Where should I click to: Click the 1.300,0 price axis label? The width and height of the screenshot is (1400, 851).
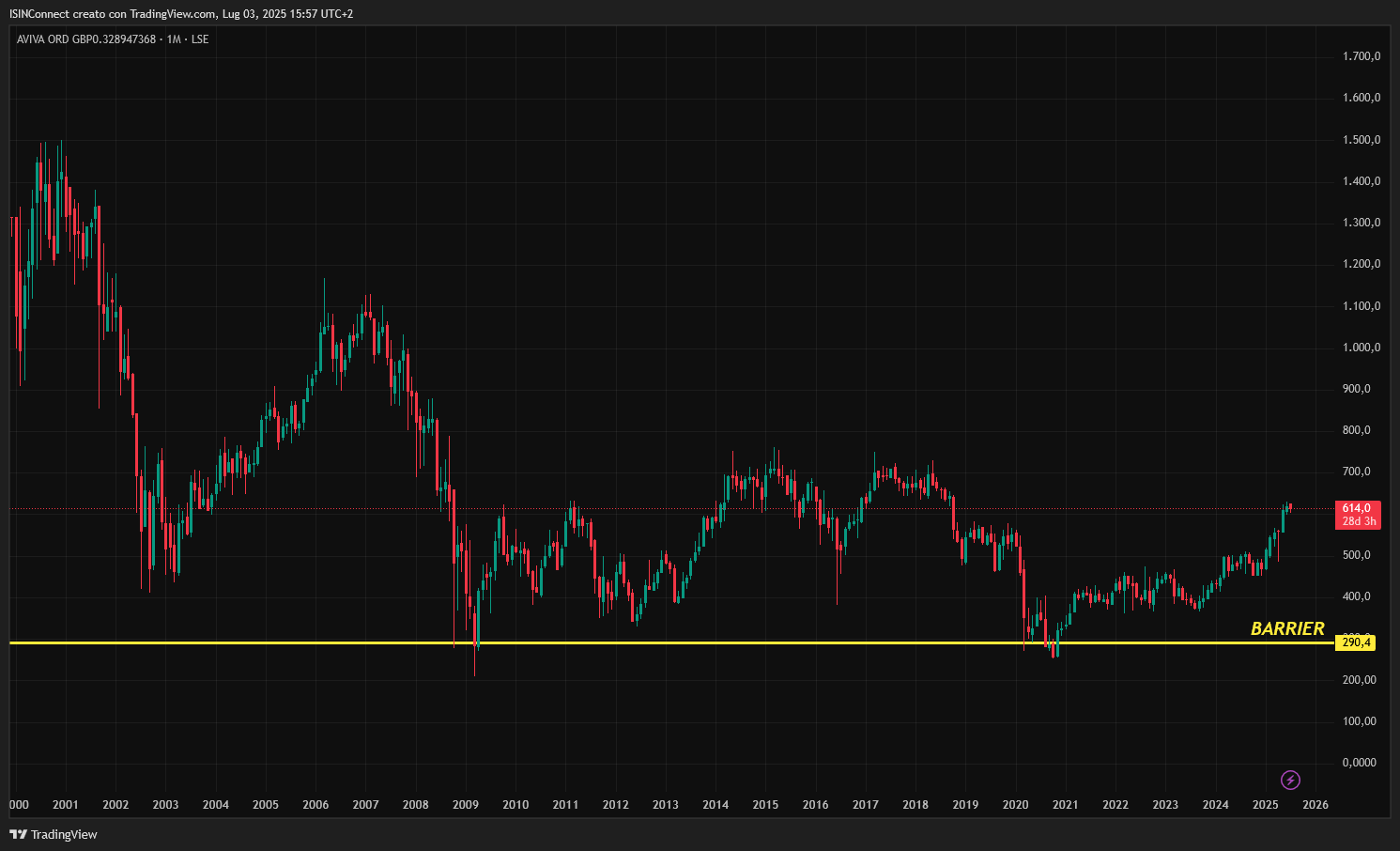click(1362, 223)
